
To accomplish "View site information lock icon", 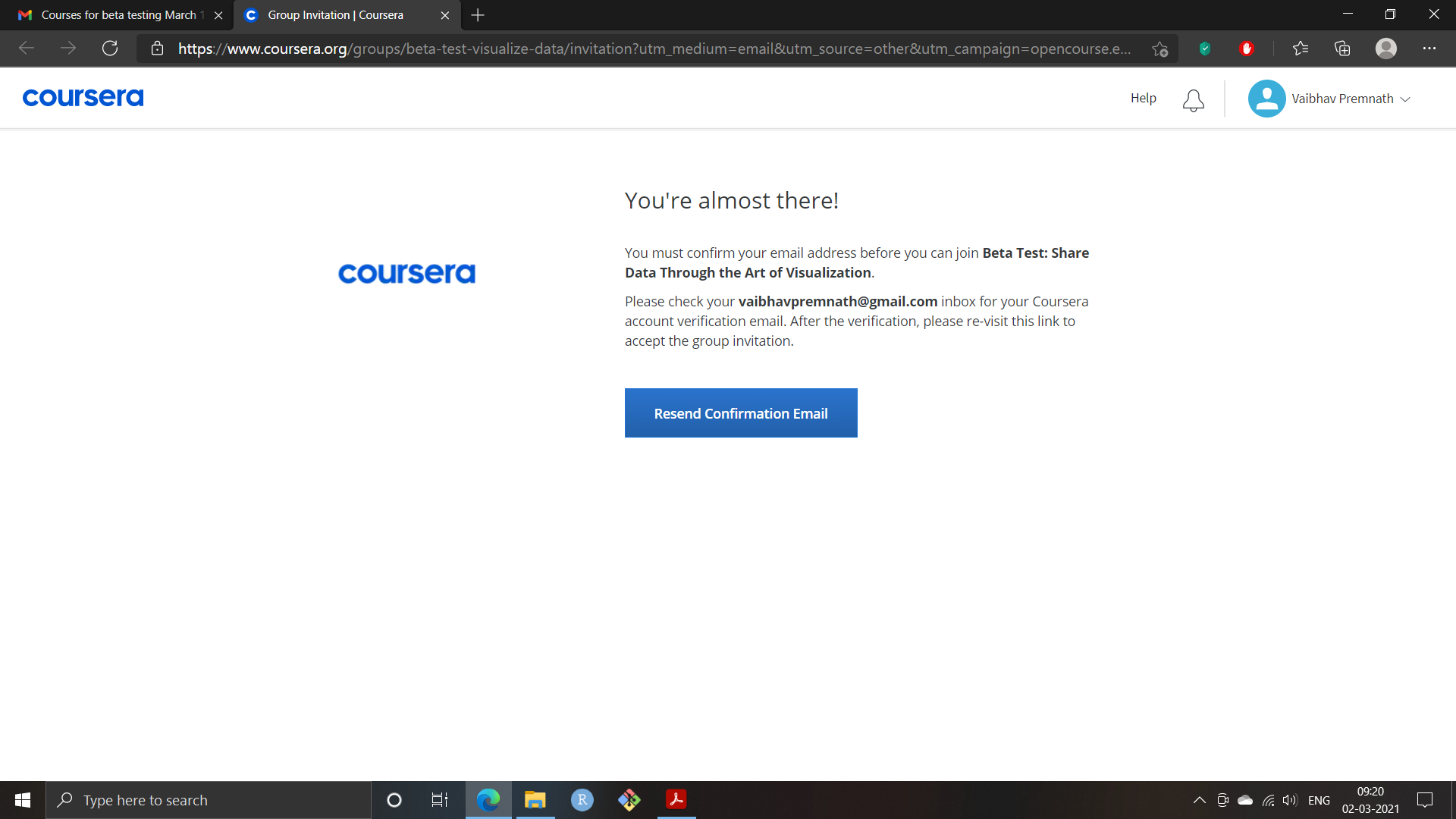I will (157, 49).
